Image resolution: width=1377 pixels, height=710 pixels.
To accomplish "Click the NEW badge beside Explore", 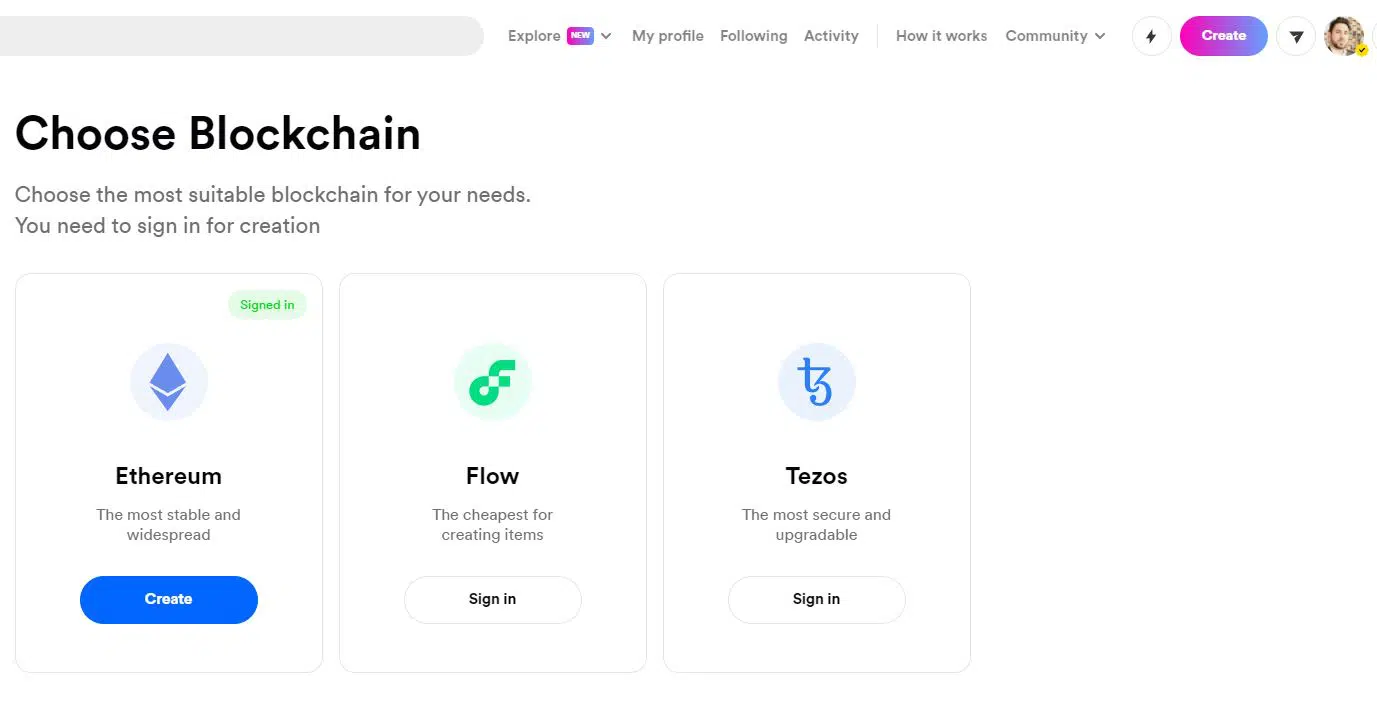I will [580, 35].
